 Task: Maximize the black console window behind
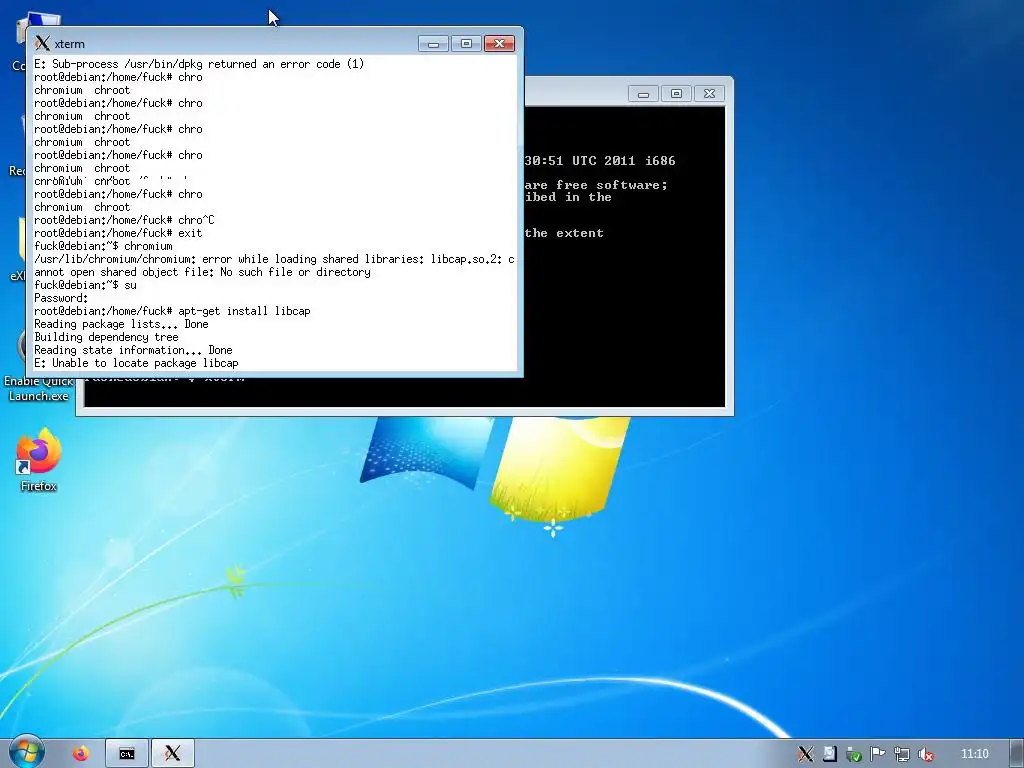(x=676, y=93)
